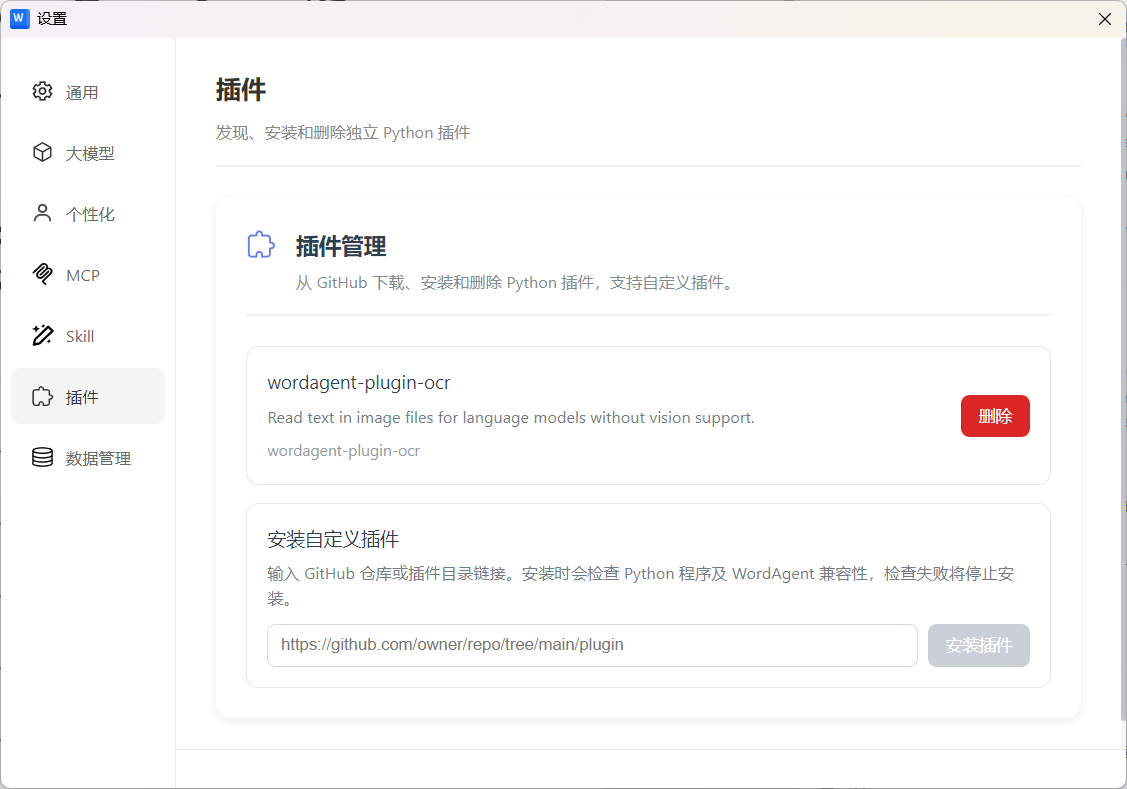Click the 插件管理 section heading
The width and height of the screenshot is (1127, 789).
pyautogui.click(x=341, y=246)
